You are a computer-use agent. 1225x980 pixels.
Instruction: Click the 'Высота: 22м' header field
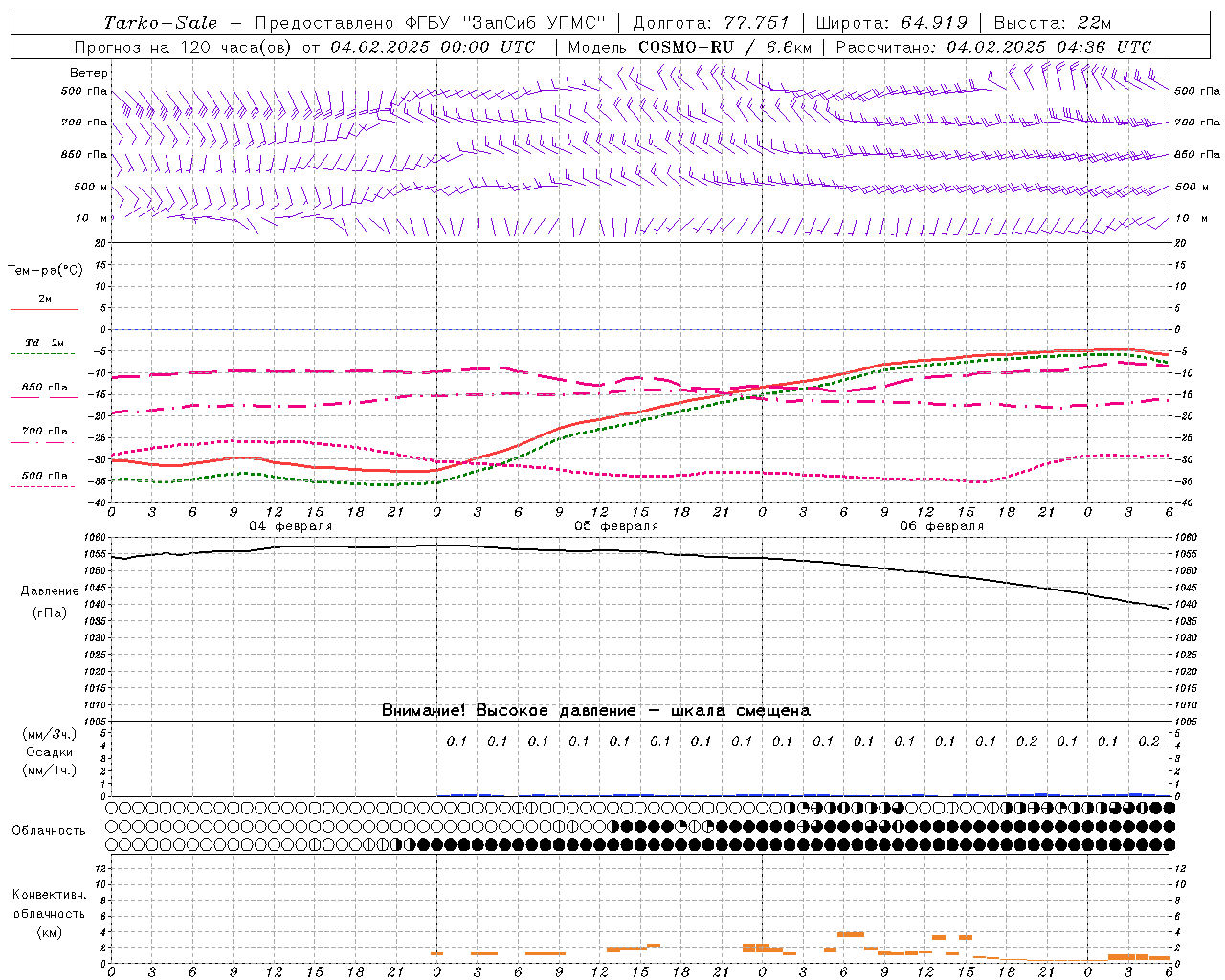(1053, 23)
